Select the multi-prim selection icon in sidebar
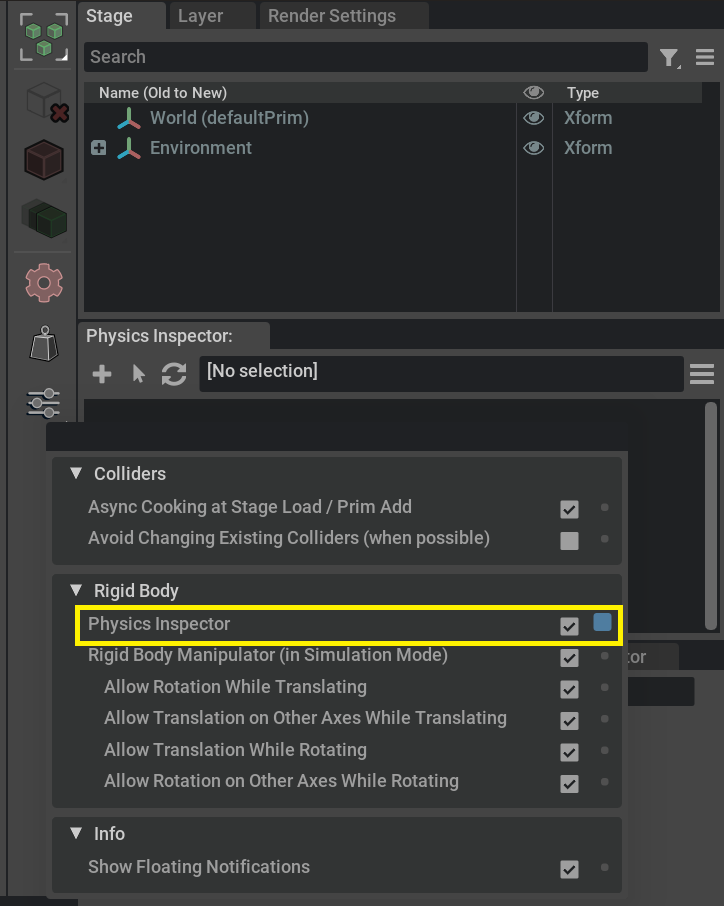The height and width of the screenshot is (906, 724). click(x=43, y=37)
